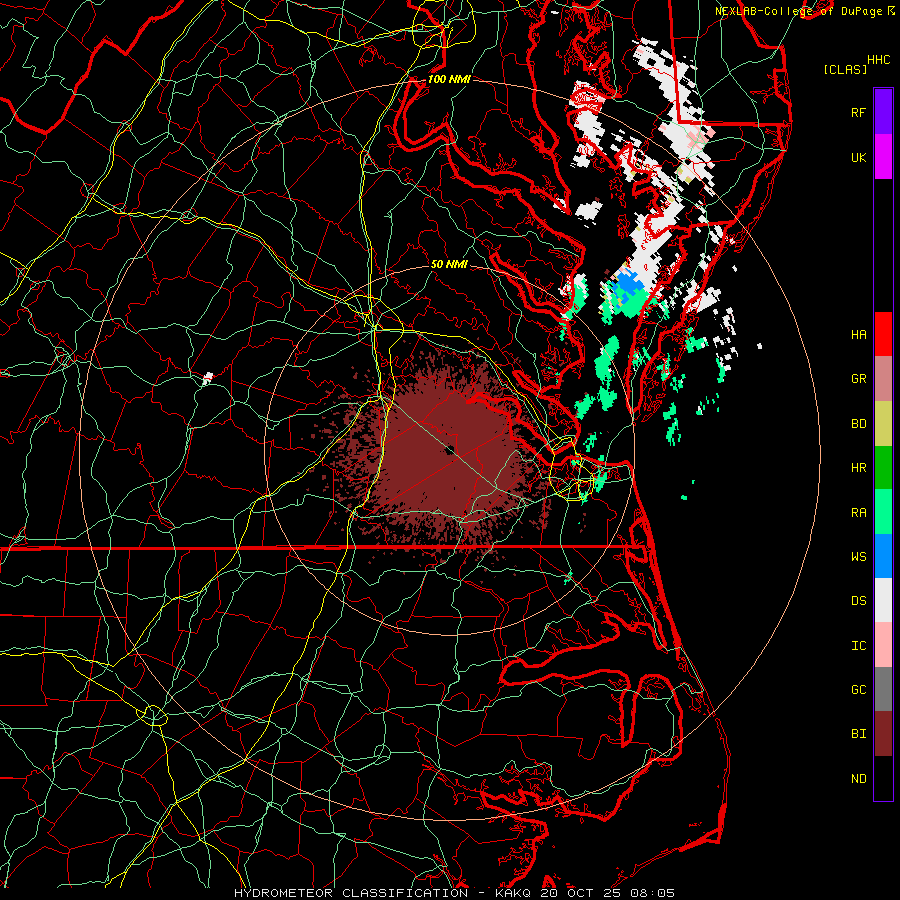Click the IC legend label
Image resolution: width=900 pixels, height=900 pixels.
click(858, 646)
